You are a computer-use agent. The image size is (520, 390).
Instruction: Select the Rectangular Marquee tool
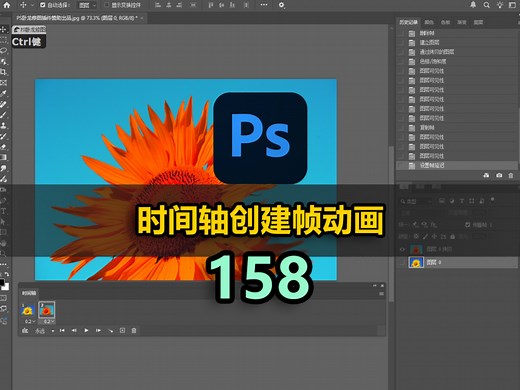[x=4, y=40]
